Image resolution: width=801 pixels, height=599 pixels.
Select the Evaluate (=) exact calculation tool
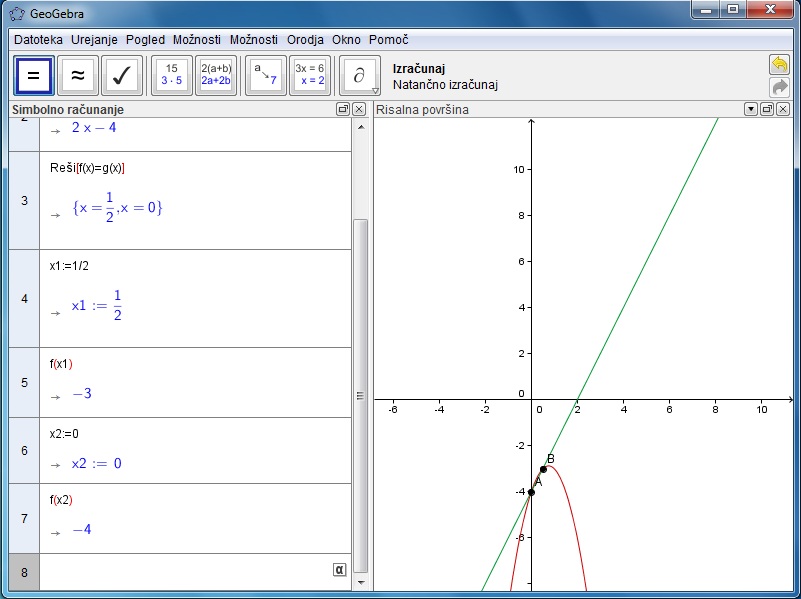pos(33,76)
